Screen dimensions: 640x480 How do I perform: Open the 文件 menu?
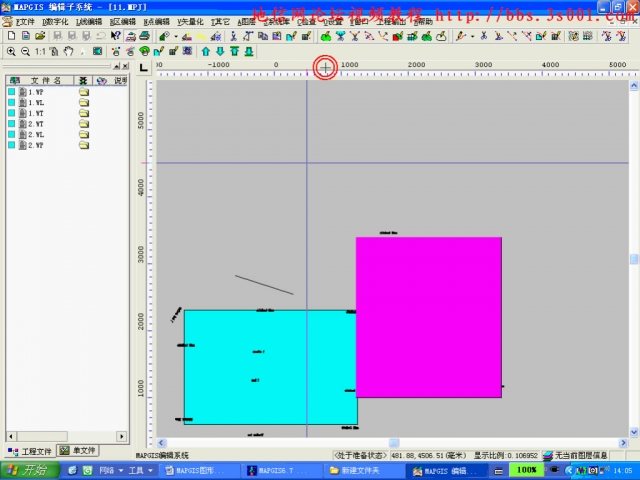pyautogui.click(x=24, y=21)
